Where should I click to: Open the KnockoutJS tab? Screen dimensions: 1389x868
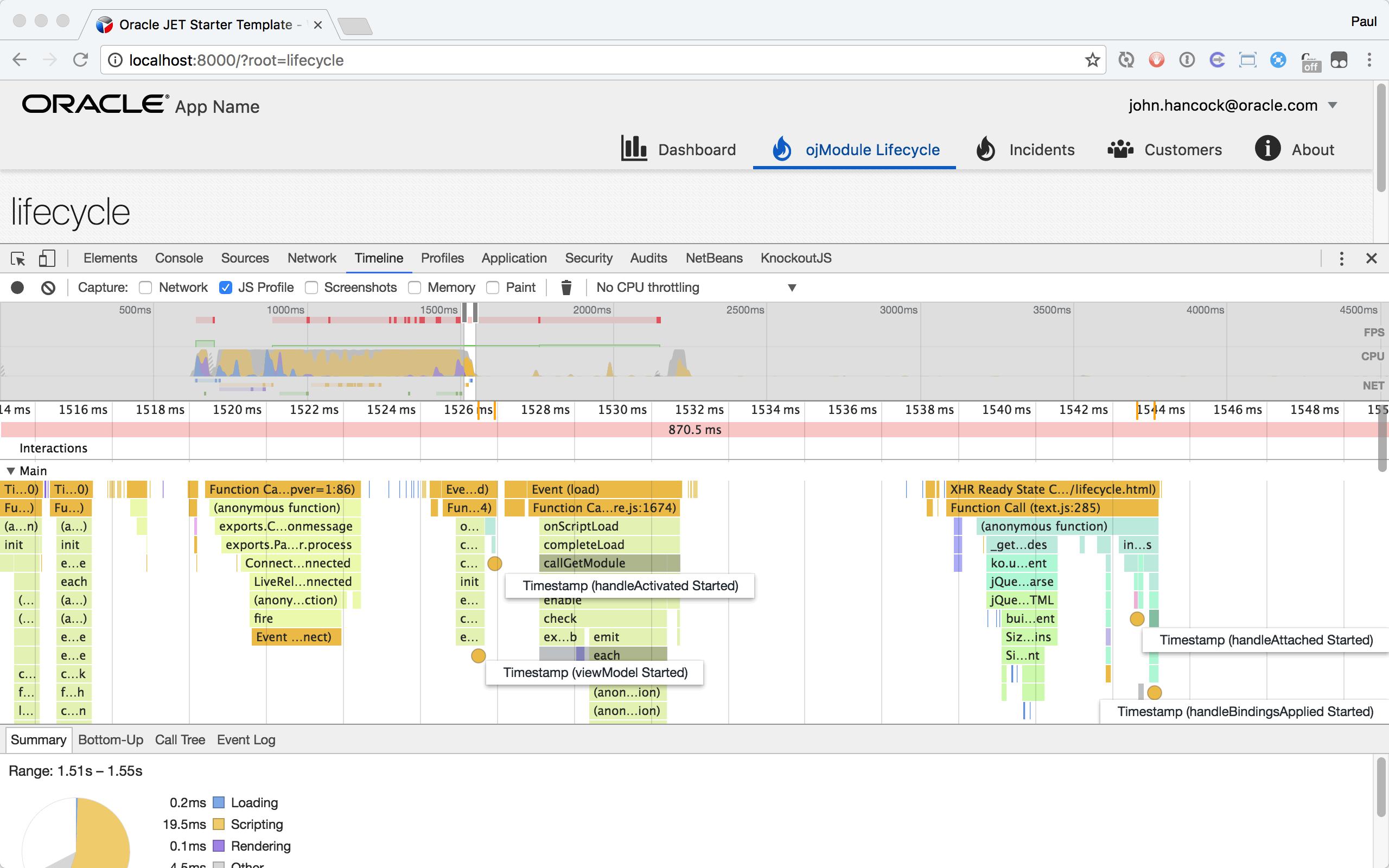pos(795,258)
